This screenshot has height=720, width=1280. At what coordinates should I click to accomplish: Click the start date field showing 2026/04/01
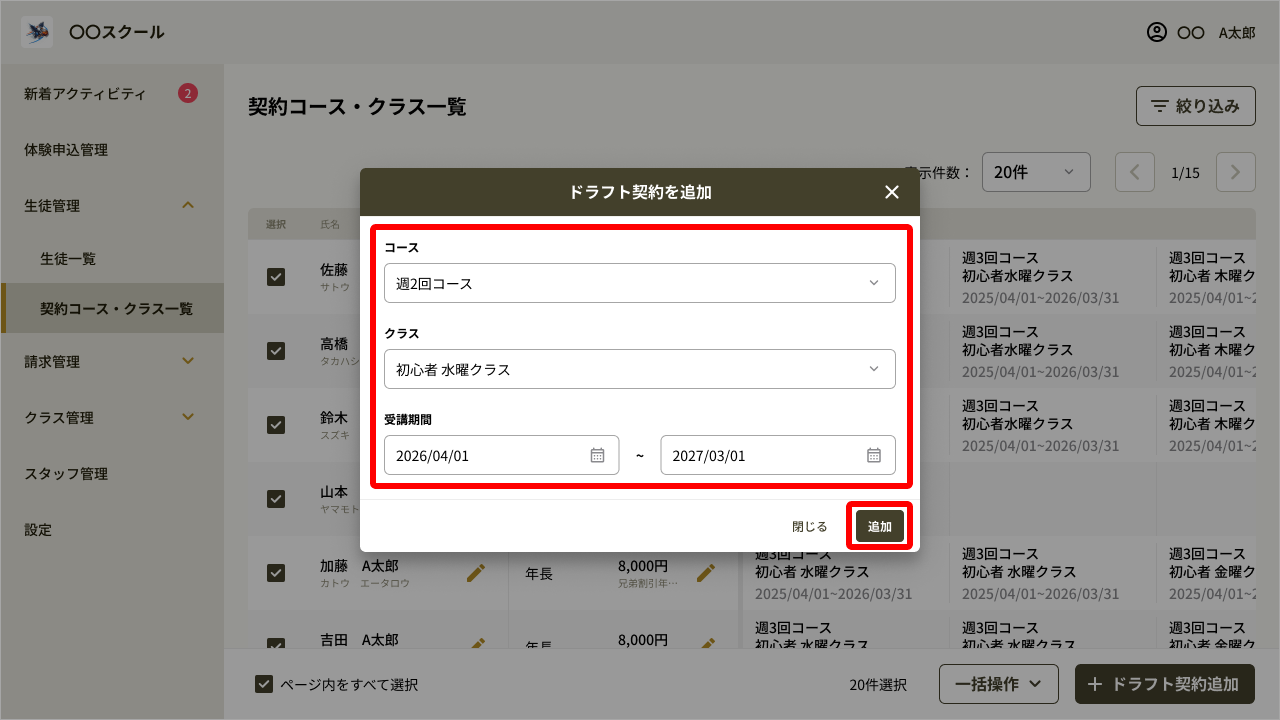pyautogui.click(x=480, y=455)
